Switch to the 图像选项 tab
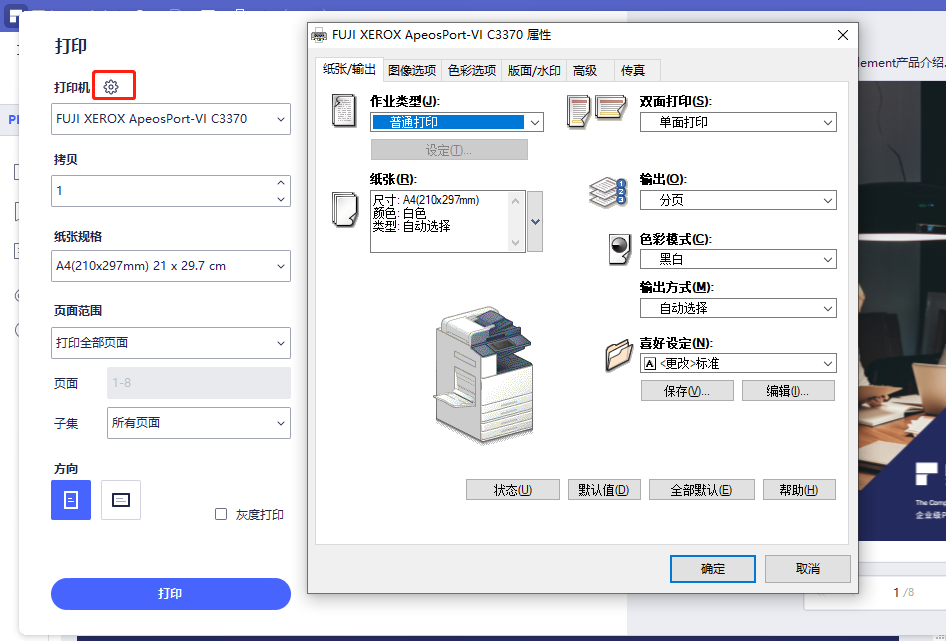Image resolution: width=946 pixels, height=641 pixels. pos(411,70)
